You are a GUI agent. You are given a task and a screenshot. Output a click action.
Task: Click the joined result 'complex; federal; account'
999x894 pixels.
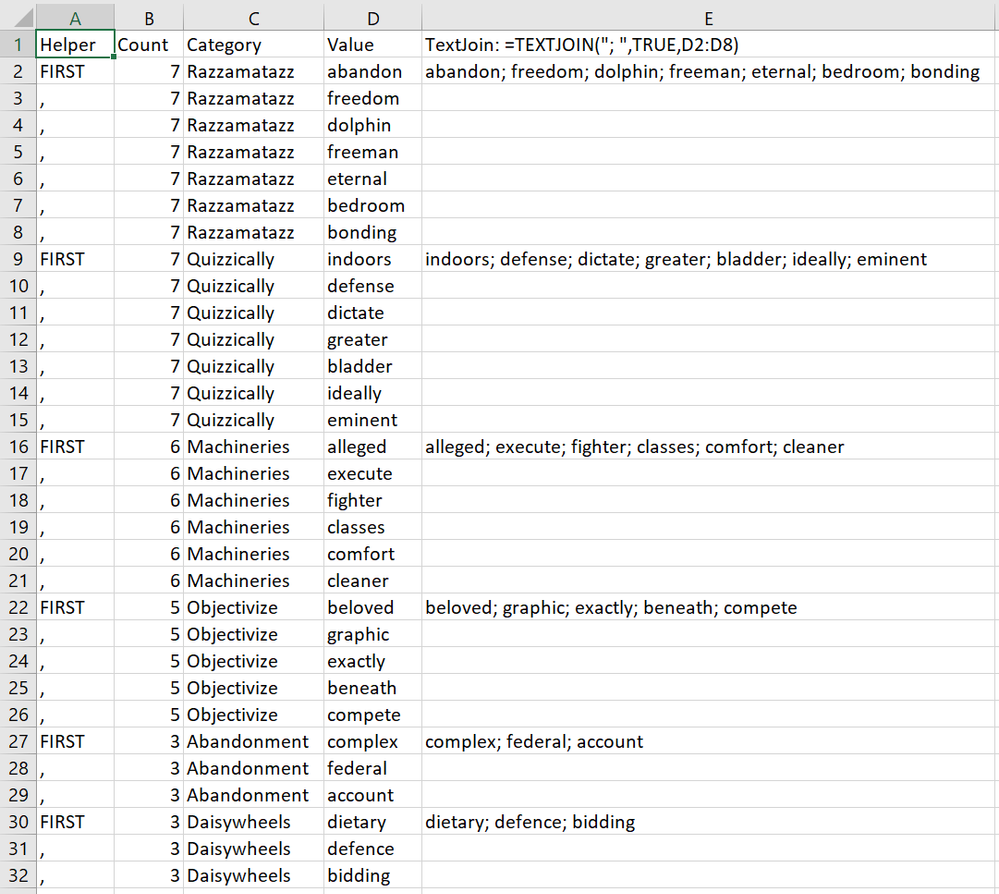click(708, 742)
